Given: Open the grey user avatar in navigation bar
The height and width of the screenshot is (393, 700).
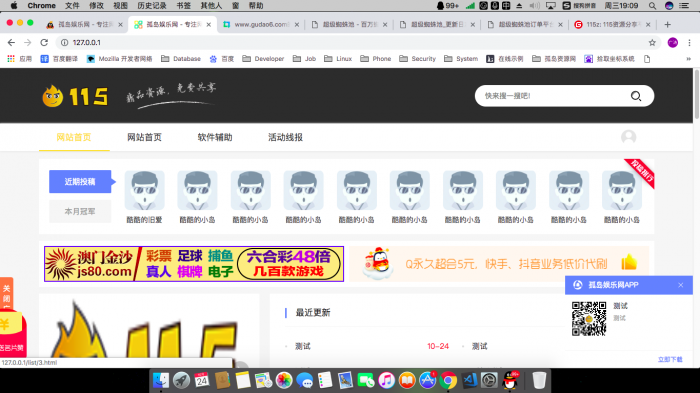Looking at the screenshot, I should pyautogui.click(x=629, y=137).
